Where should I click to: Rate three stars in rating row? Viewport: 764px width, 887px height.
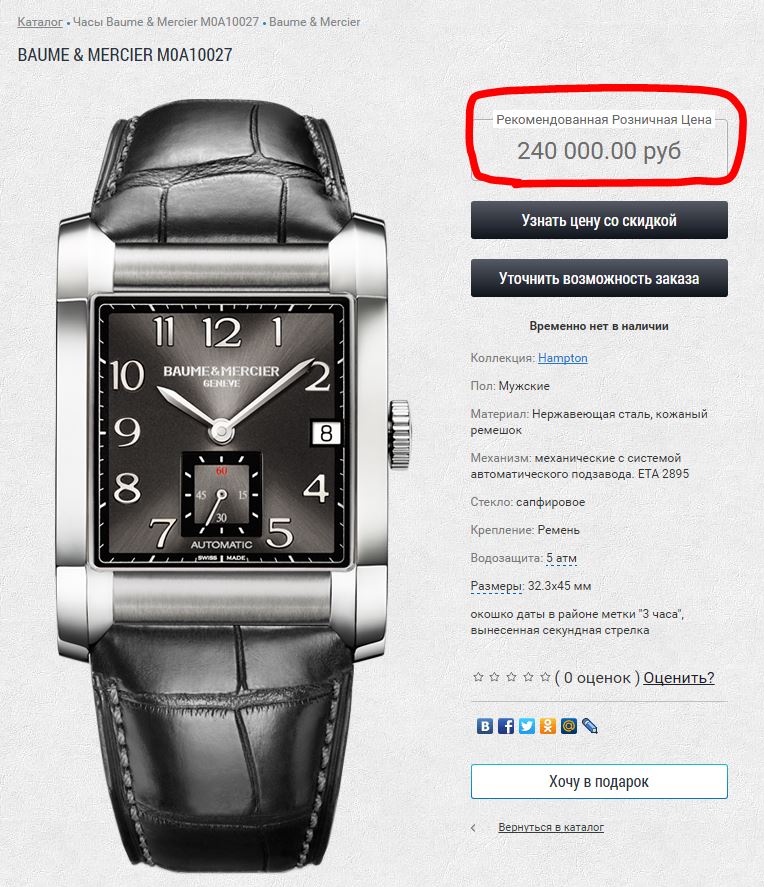[512, 677]
